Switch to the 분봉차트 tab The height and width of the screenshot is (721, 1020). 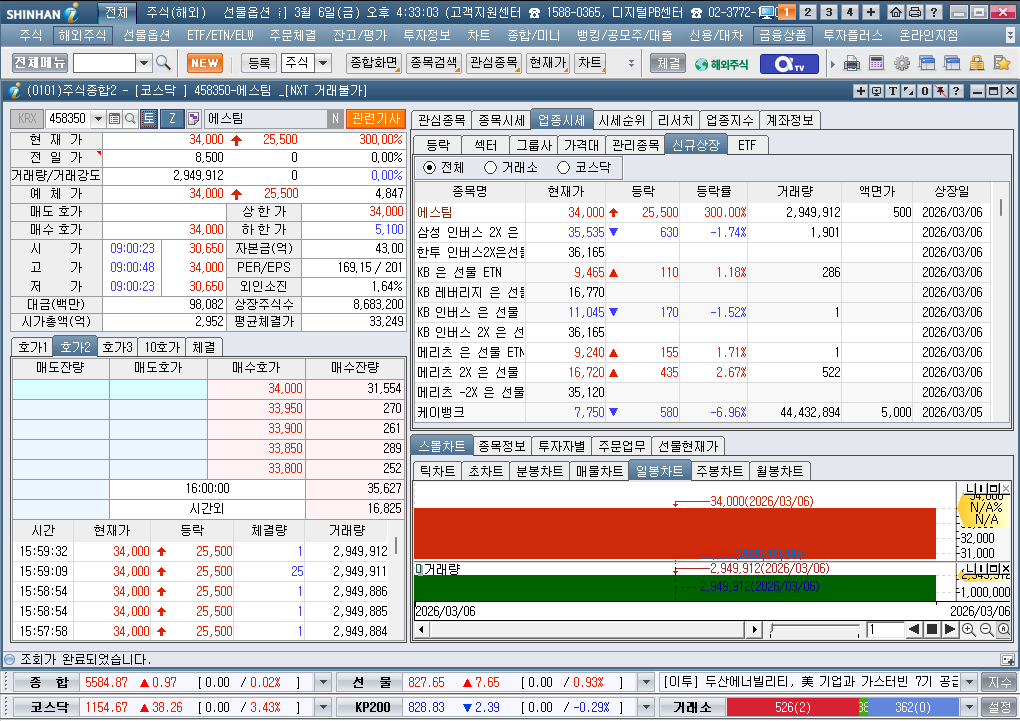pyautogui.click(x=539, y=471)
